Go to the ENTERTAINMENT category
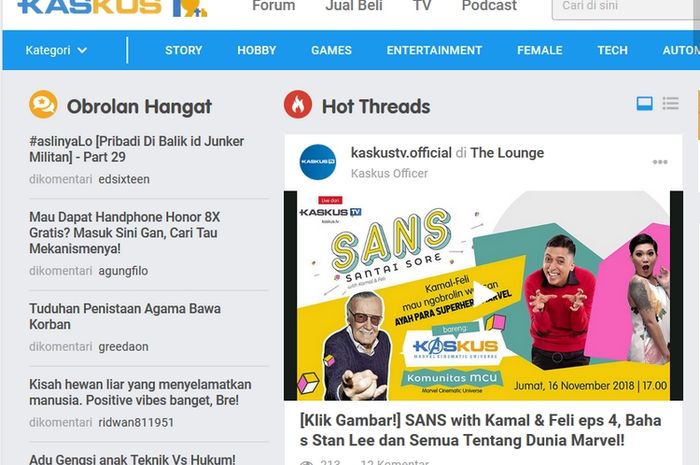This screenshot has width=700, height=465. coord(434,50)
